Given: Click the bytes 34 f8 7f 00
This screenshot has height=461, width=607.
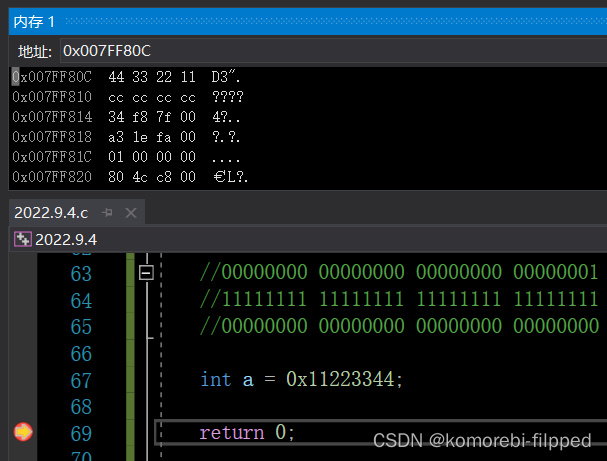Looking at the screenshot, I should point(152,117).
